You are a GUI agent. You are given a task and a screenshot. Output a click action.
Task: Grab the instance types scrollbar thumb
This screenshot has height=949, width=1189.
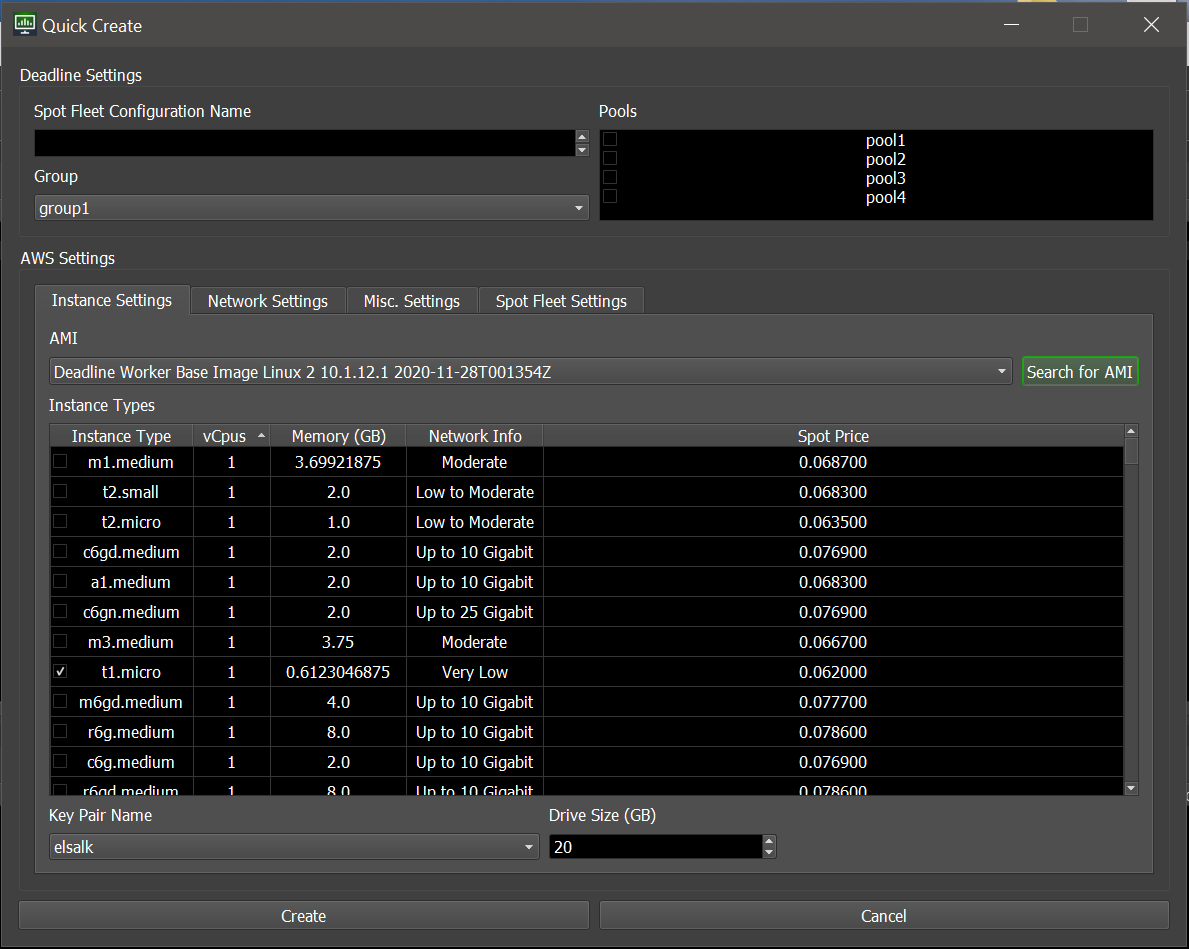[1131, 451]
